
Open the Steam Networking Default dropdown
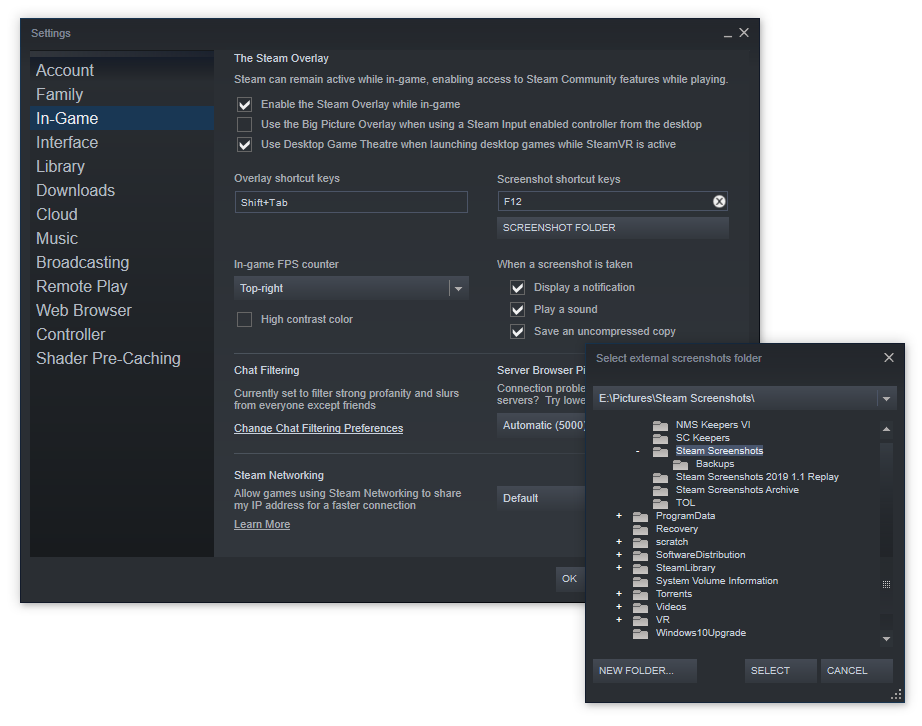(x=541, y=498)
